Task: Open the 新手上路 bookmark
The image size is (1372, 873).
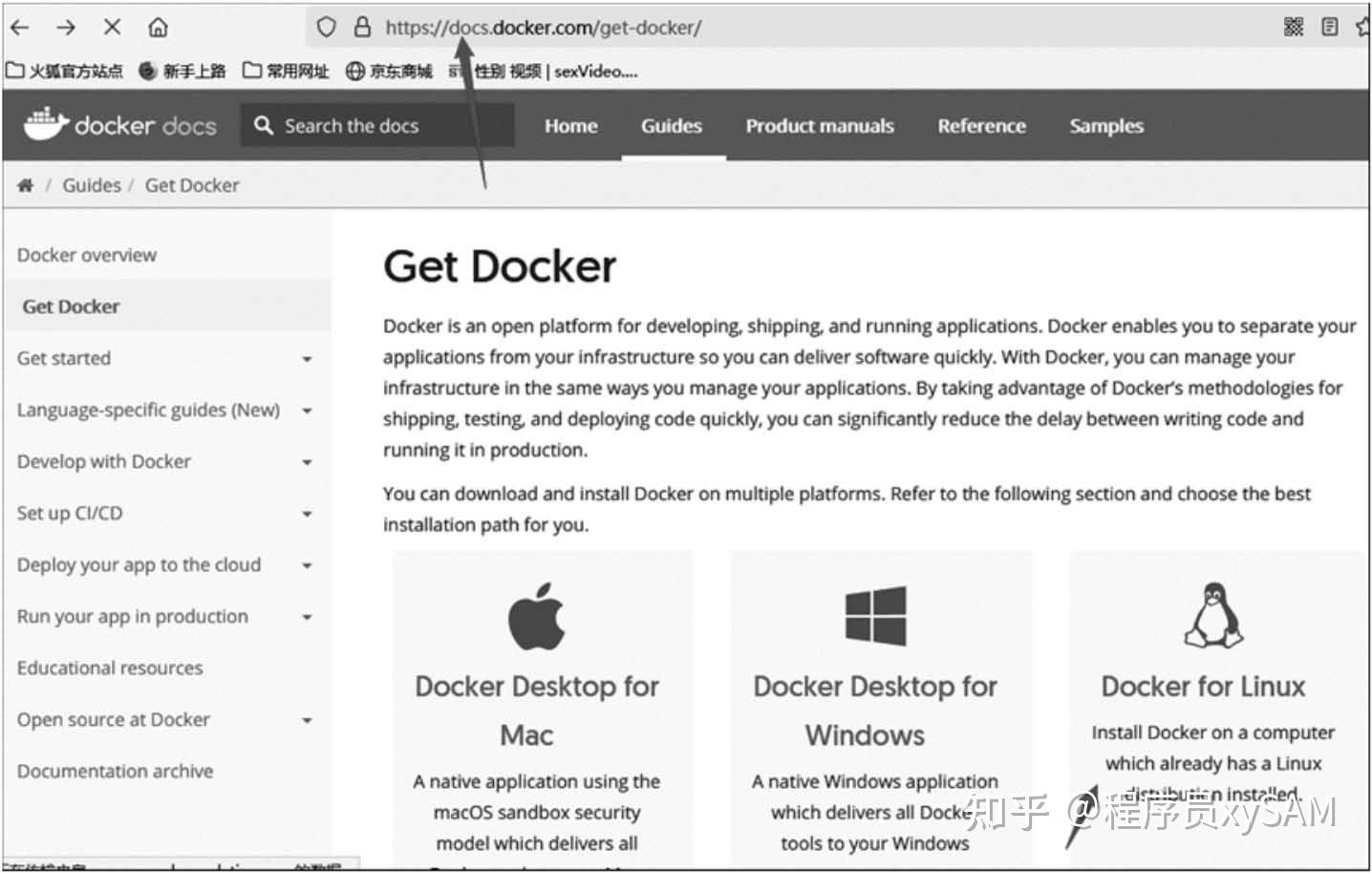Action: pos(182,71)
